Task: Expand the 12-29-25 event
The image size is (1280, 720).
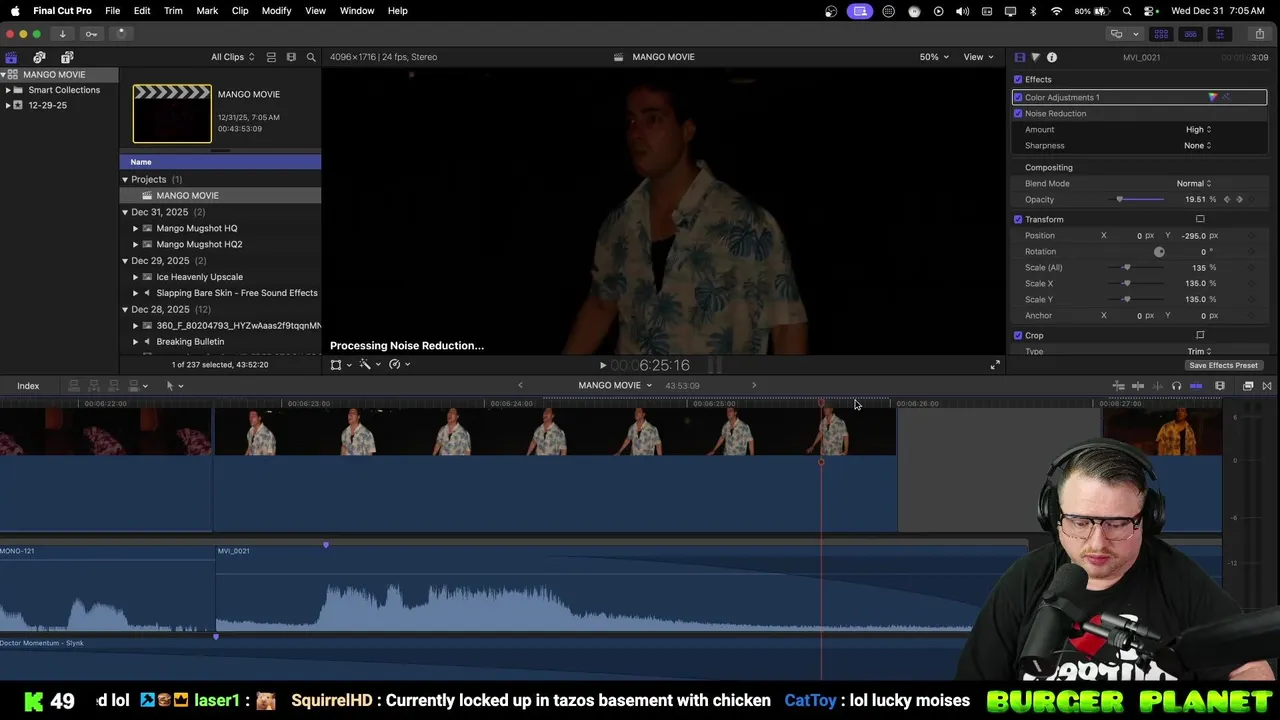Action: 8,105
